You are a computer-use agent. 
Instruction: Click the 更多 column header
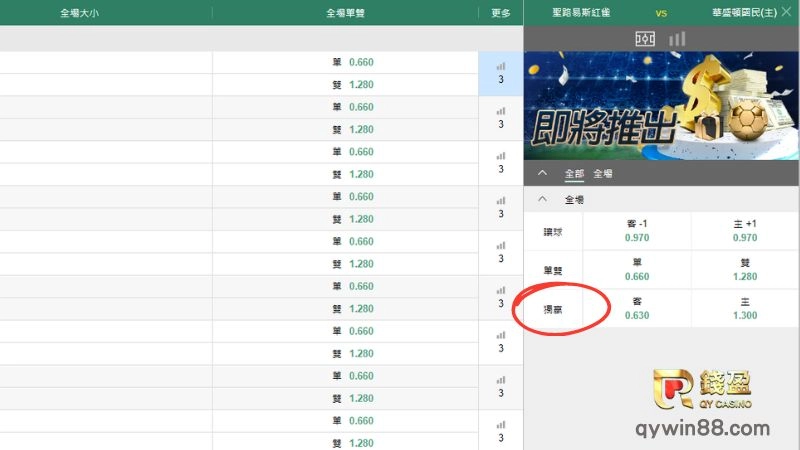[x=501, y=13]
